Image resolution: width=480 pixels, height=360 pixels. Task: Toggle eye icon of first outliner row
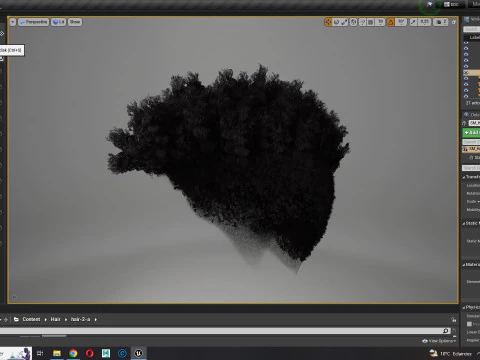pyautogui.click(x=466, y=42)
